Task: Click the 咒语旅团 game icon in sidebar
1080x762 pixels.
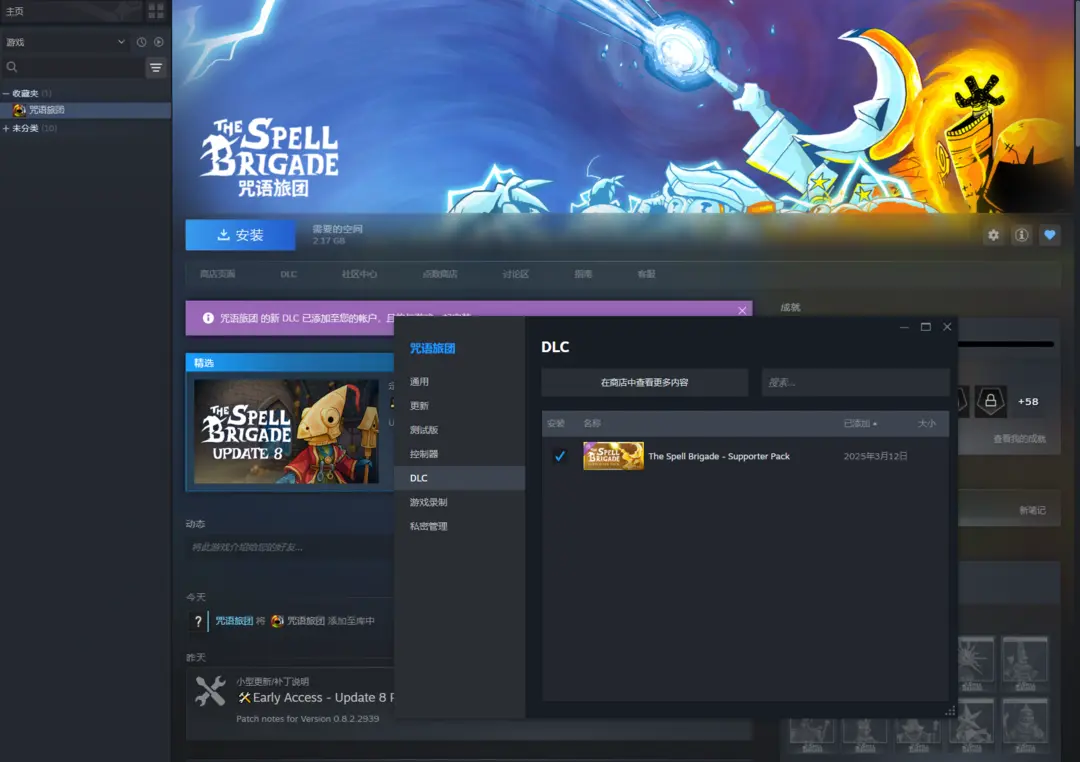Action: 19,110
